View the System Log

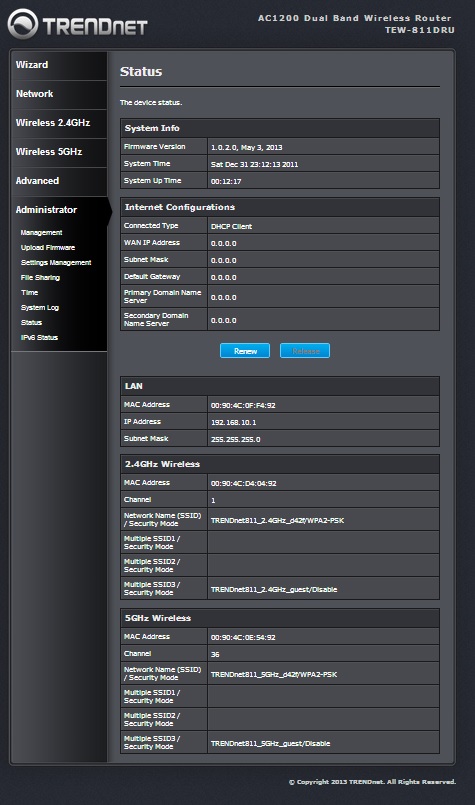coord(40,308)
